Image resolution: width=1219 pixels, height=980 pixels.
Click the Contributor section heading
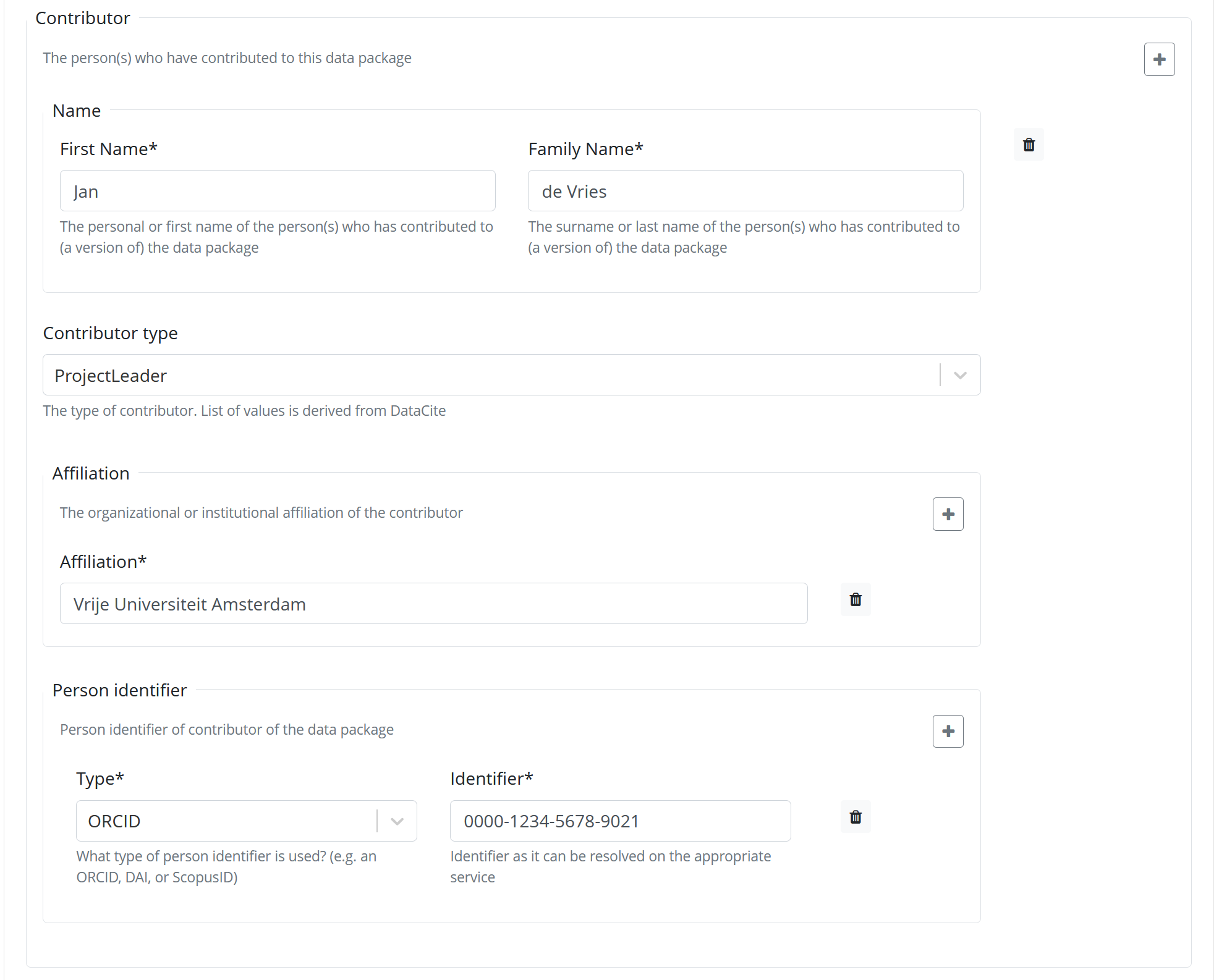click(x=83, y=18)
